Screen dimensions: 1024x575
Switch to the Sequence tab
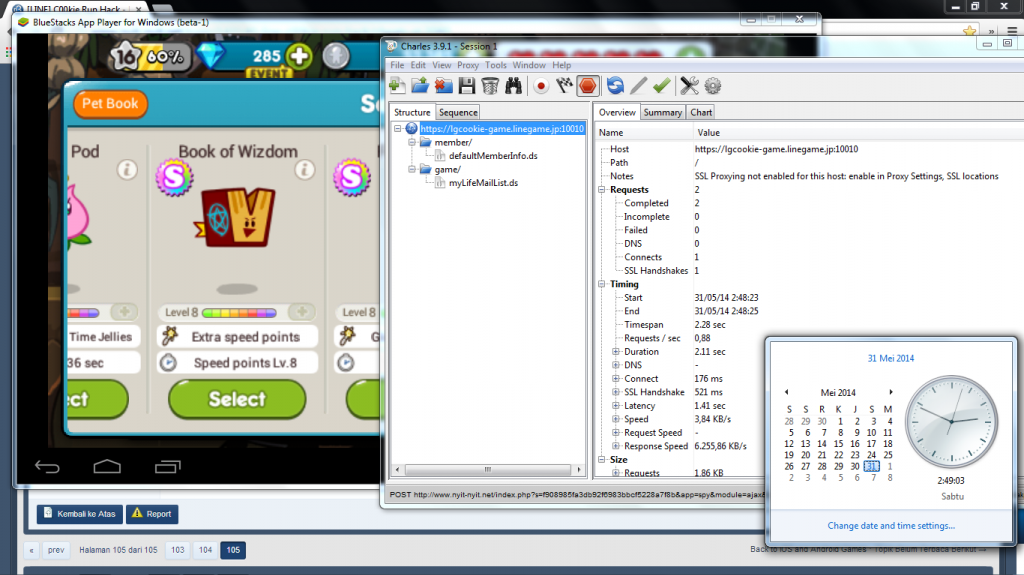pyautogui.click(x=458, y=112)
